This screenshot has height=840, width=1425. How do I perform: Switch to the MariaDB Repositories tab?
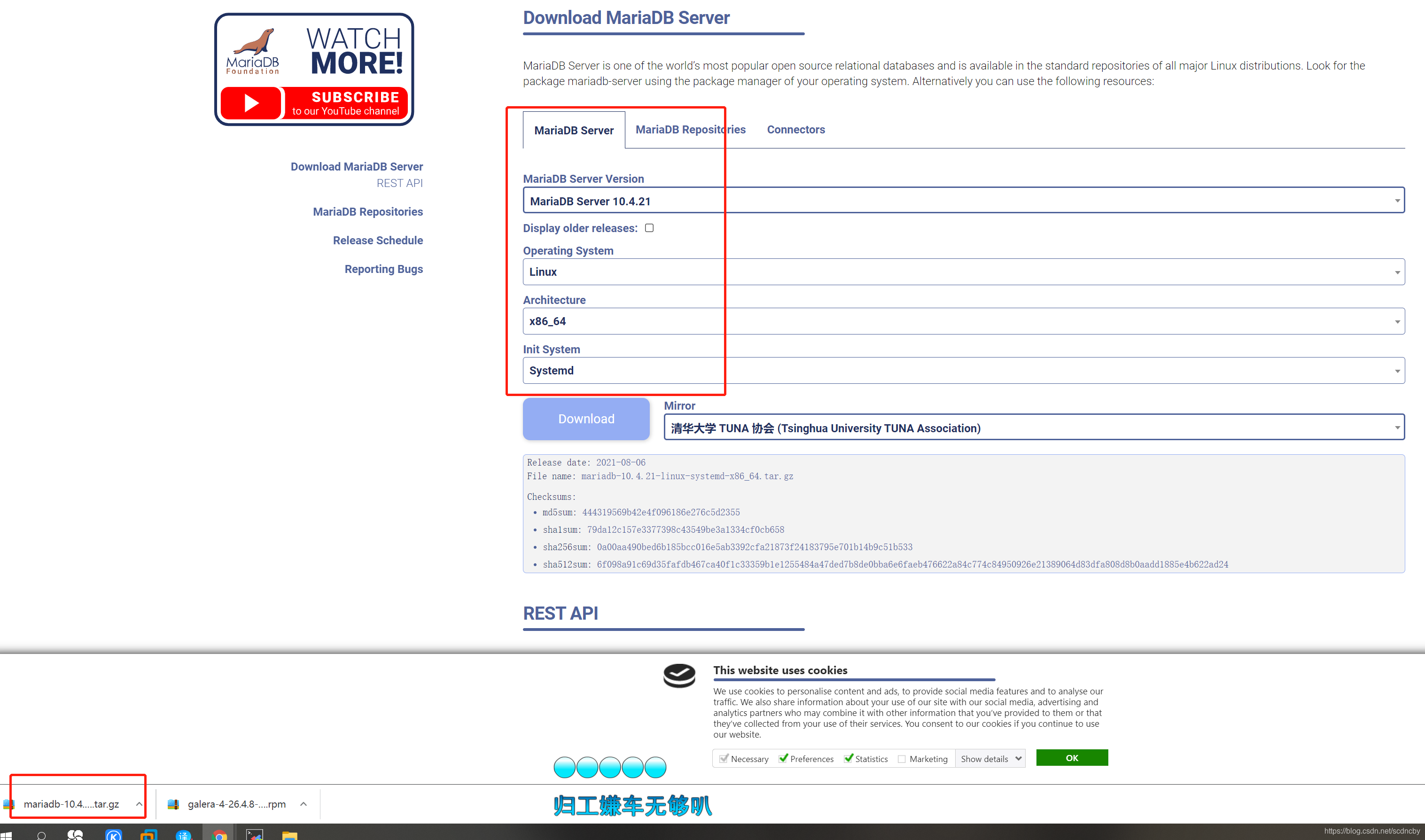coord(691,130)
